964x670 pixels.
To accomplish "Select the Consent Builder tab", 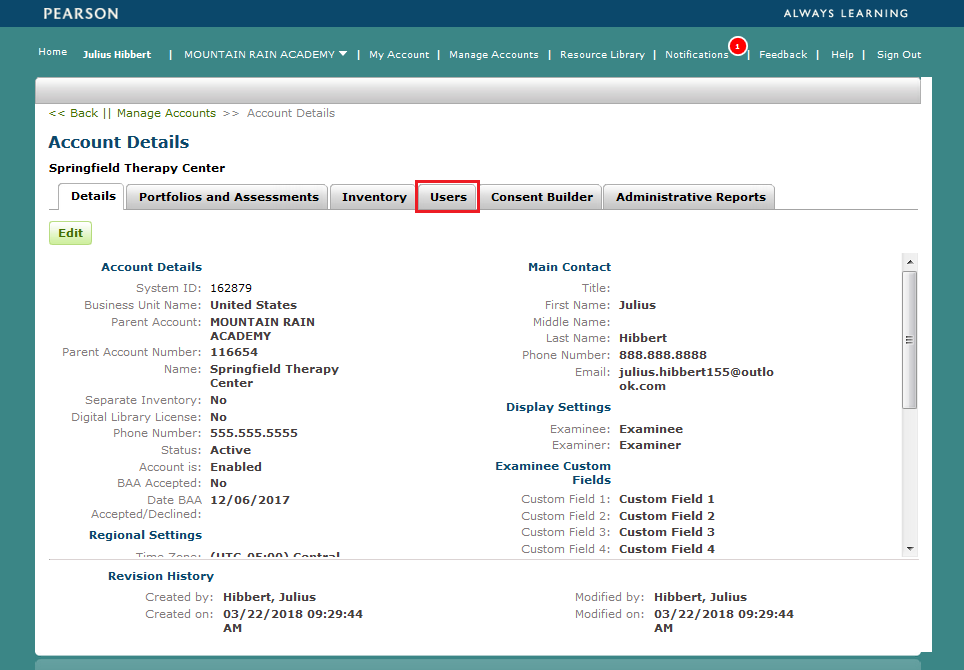I will tap(541, 197).
